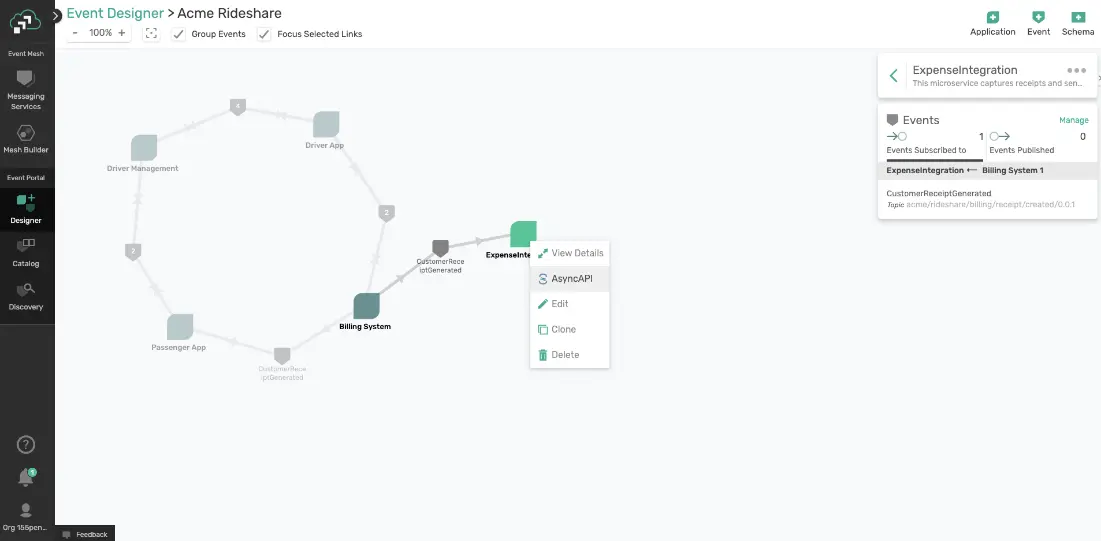1101x541 pixels.
Task: Add a new Application
Action: [992, 23]
